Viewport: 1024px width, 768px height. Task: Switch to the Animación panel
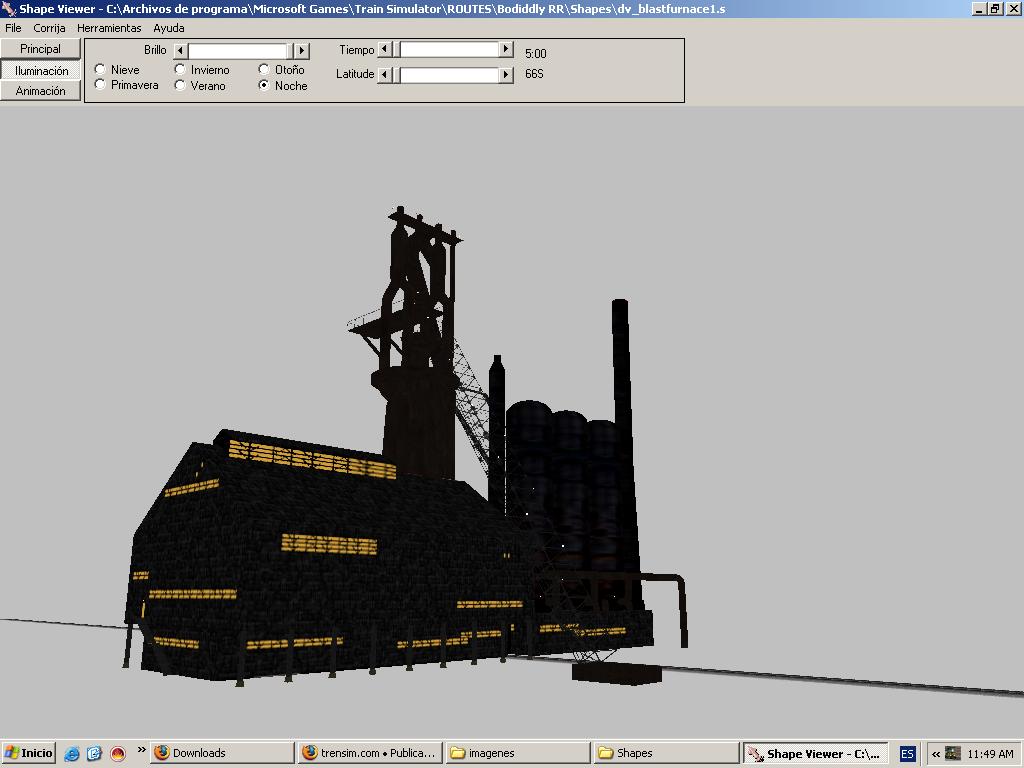tap(41, 91)
